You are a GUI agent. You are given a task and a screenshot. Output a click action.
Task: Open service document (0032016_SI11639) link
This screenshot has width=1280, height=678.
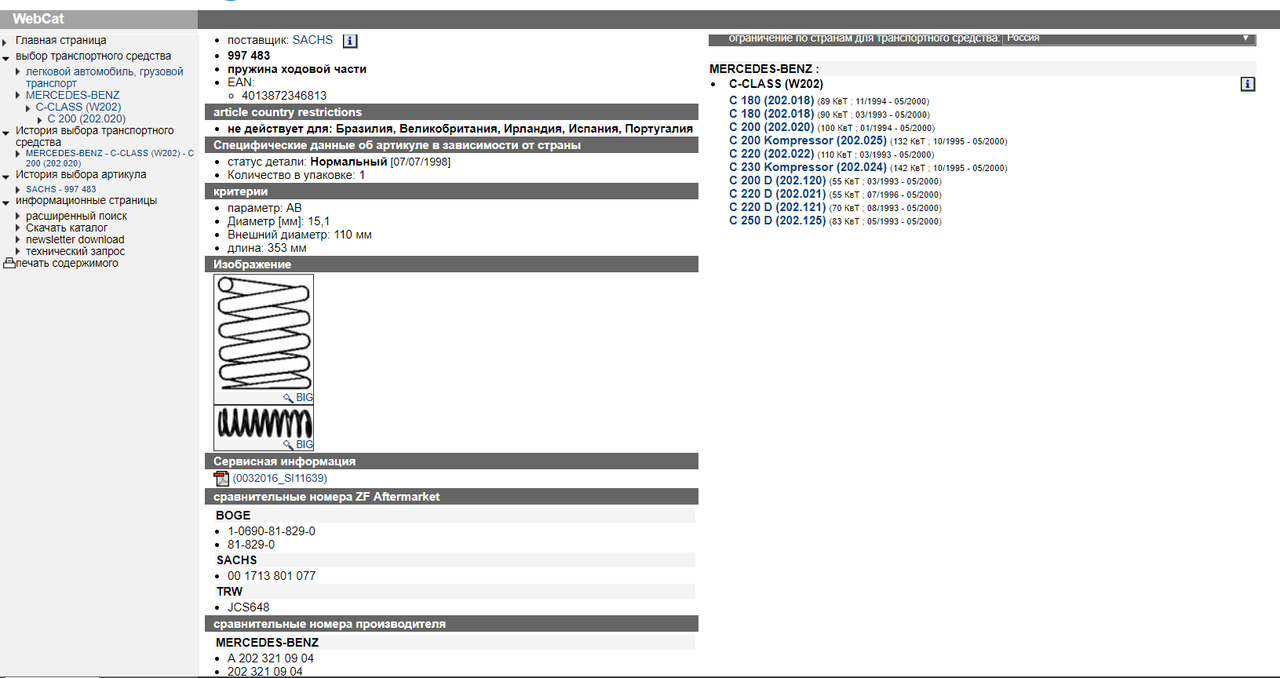(280, 479)
